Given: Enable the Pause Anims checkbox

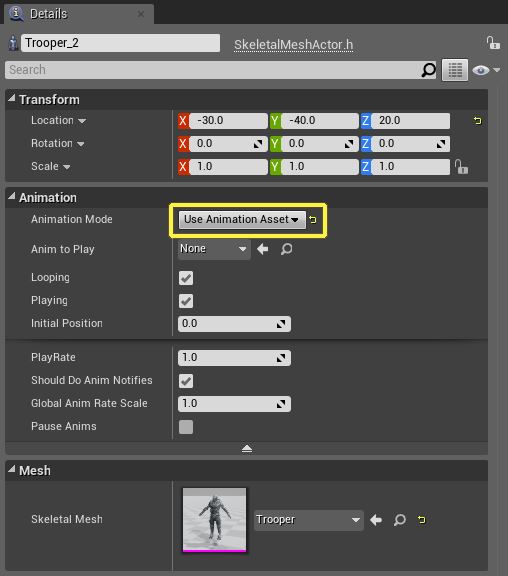Looking at the screenshot, I should point(186,427).
